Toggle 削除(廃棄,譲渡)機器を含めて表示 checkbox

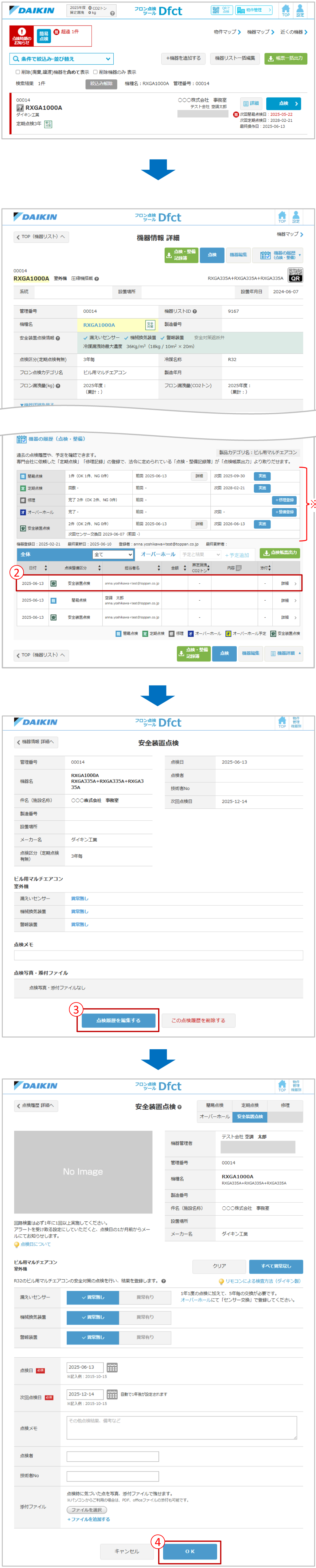pos(18,72)
